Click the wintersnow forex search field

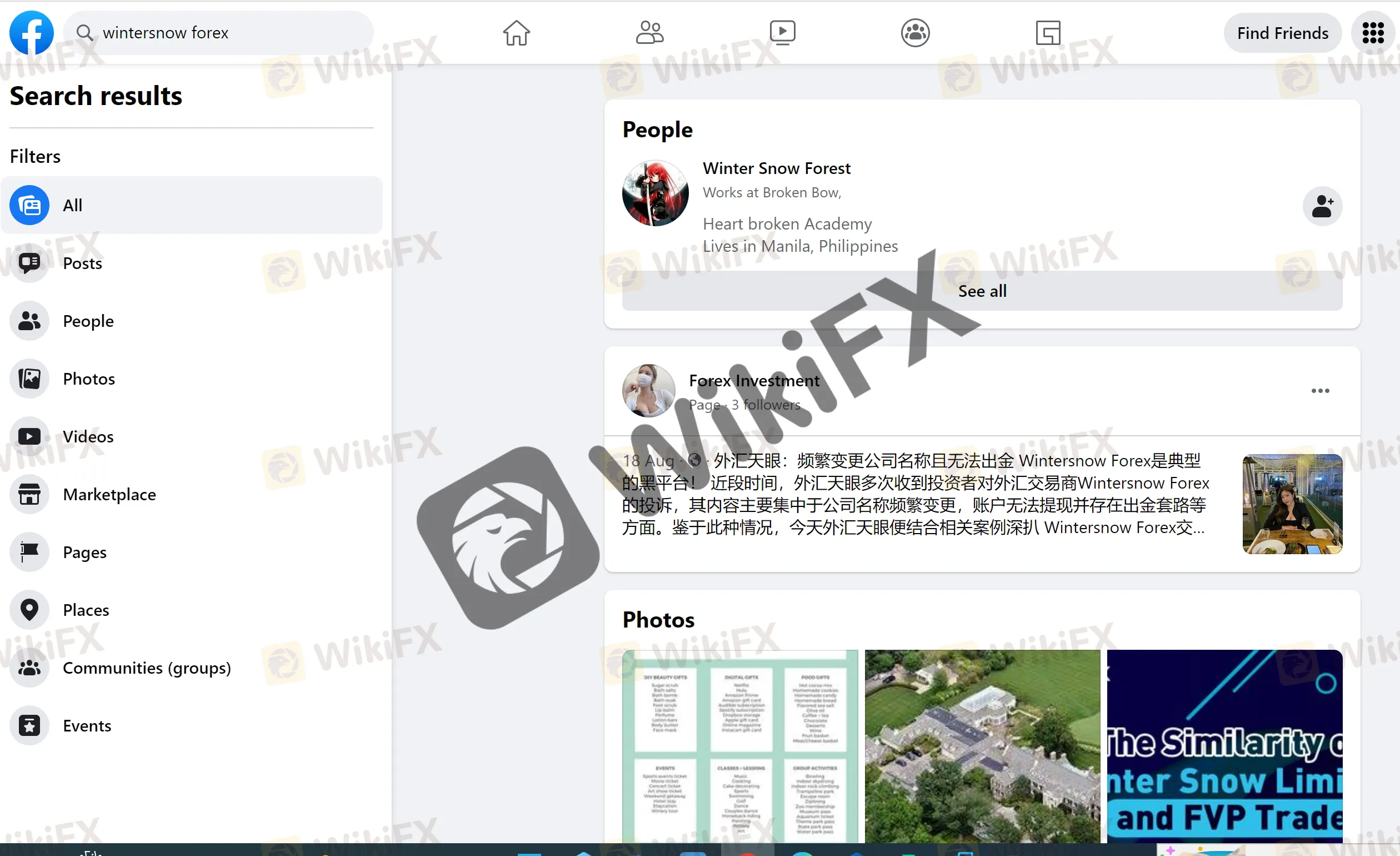pos(227,32)
